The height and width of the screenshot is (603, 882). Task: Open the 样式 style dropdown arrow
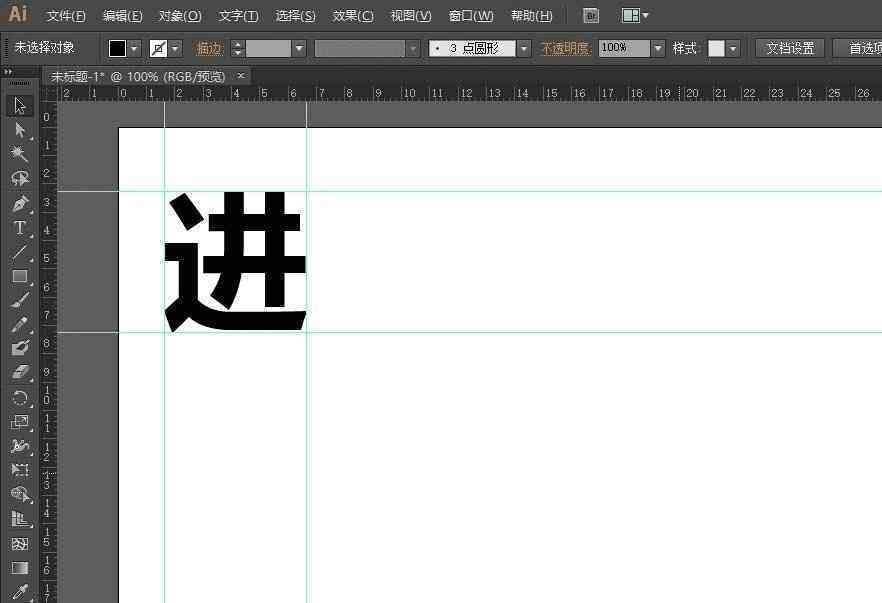tap(732, 48)
